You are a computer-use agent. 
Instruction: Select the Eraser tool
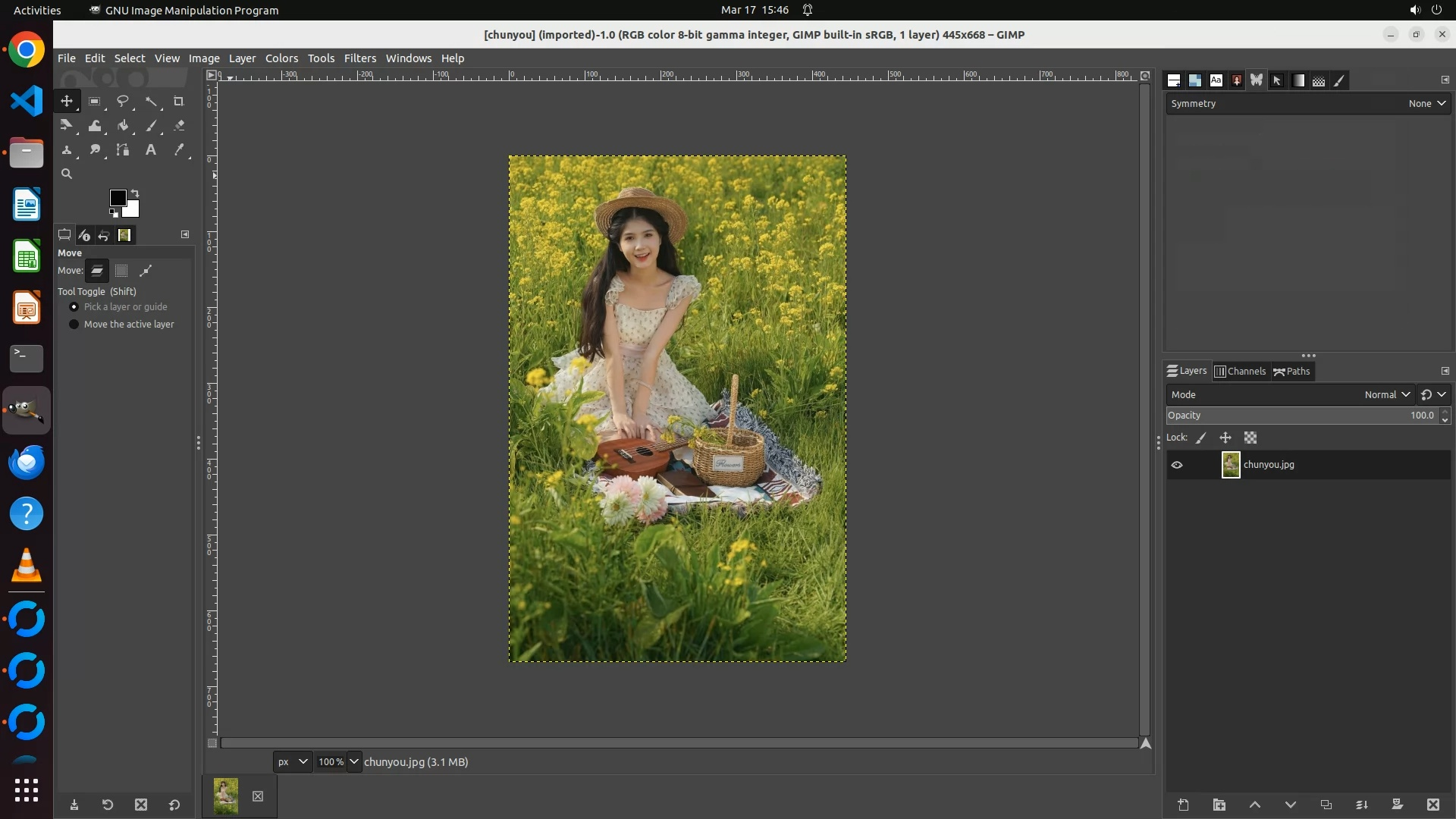point(179,125)
